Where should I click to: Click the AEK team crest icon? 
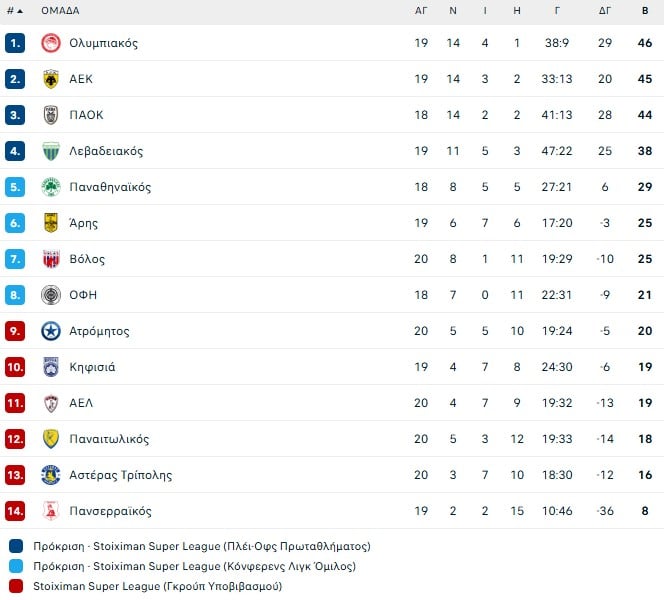click(x=51, y=79)
